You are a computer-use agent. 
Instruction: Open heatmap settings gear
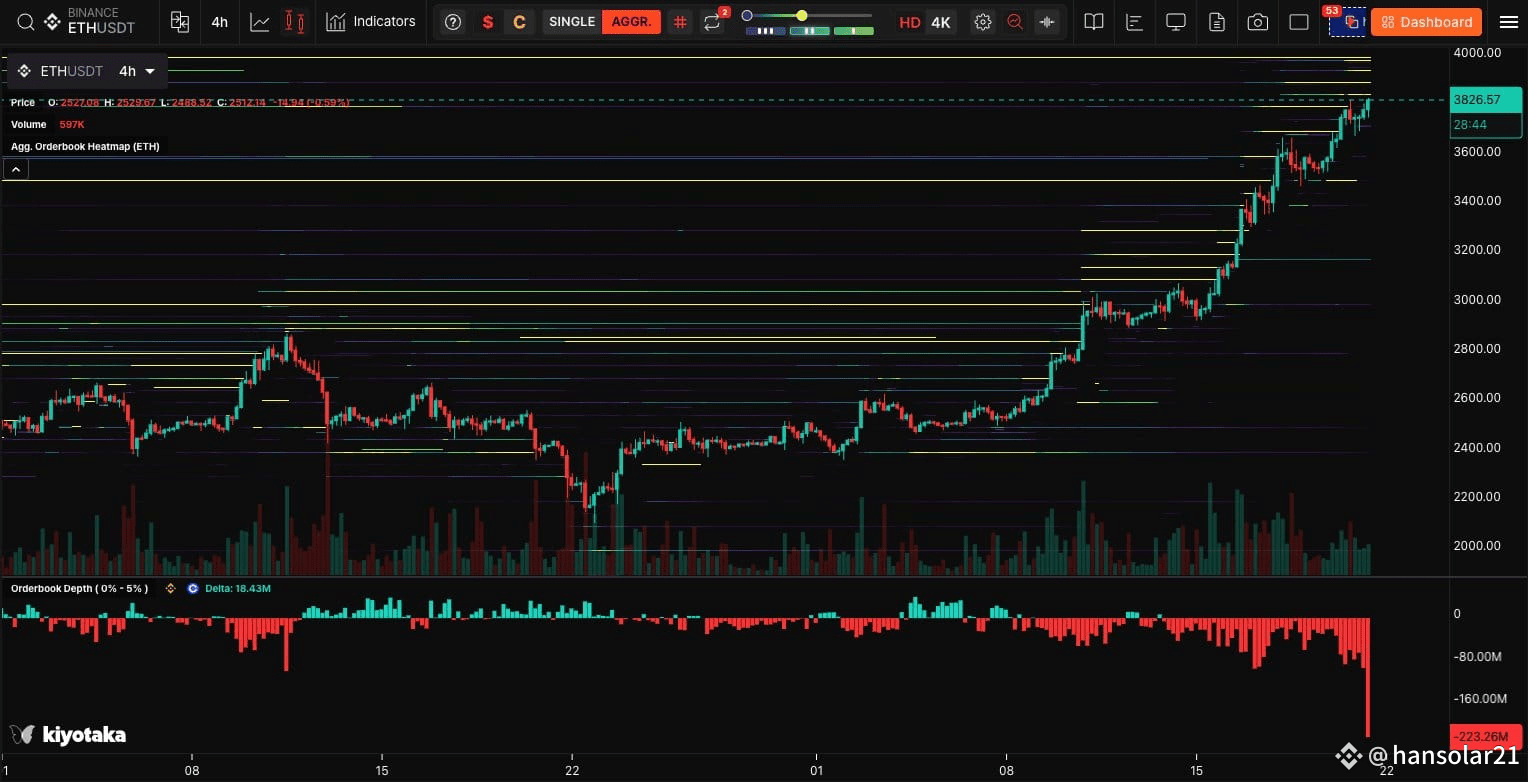[x=983, y=22]
